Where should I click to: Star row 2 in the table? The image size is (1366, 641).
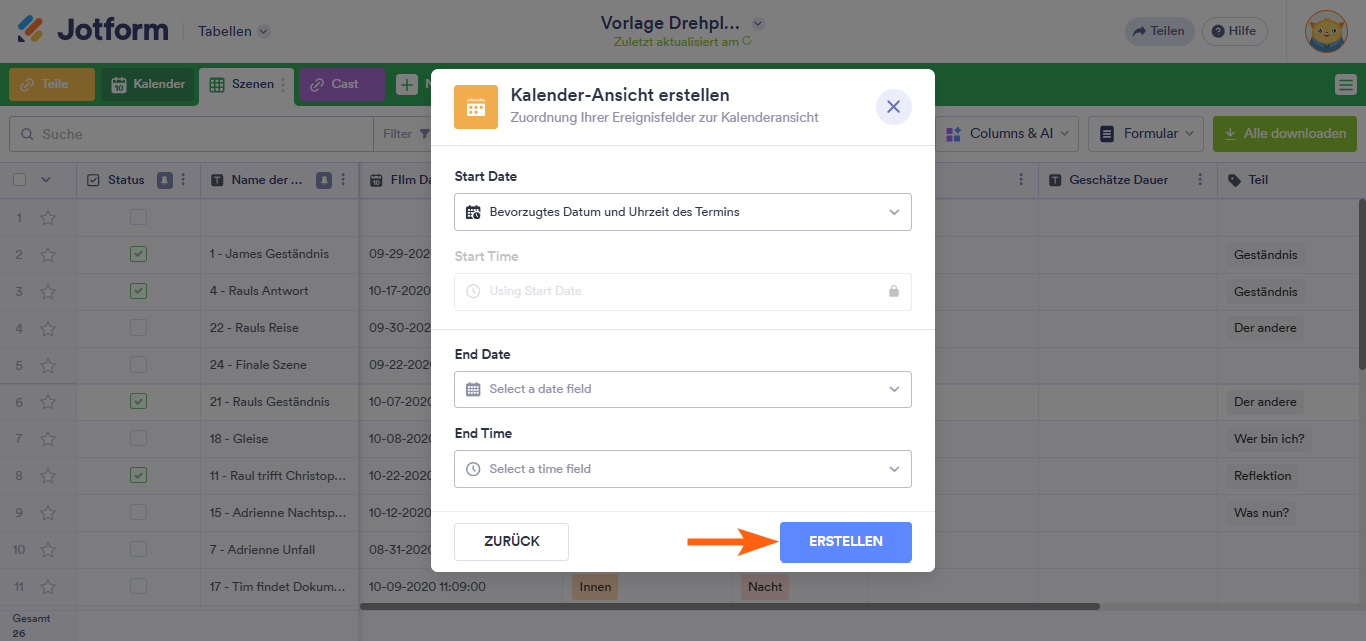[x=48, y=254]
